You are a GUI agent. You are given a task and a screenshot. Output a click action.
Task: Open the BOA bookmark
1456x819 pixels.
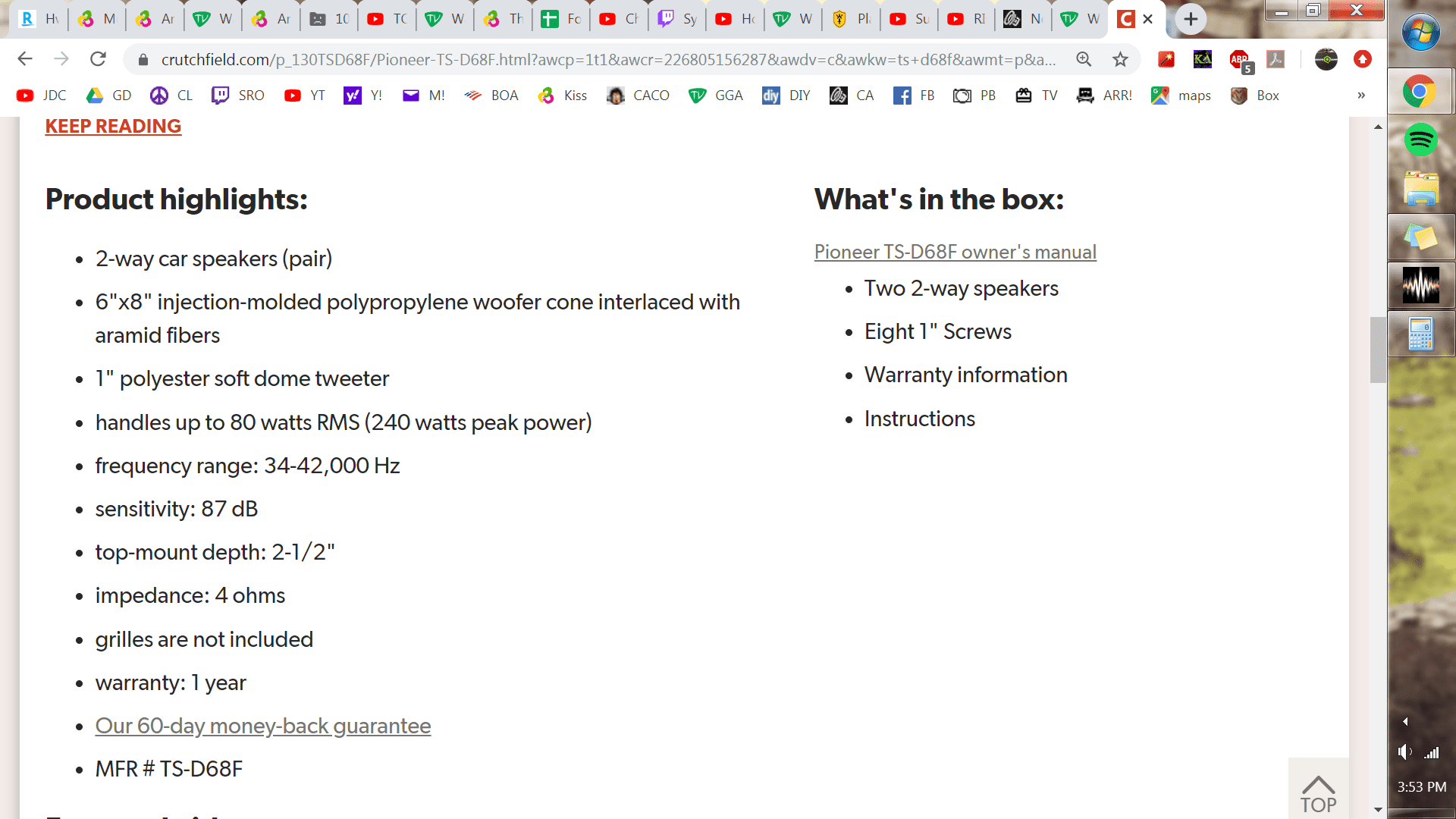click(x=491, y=96)
